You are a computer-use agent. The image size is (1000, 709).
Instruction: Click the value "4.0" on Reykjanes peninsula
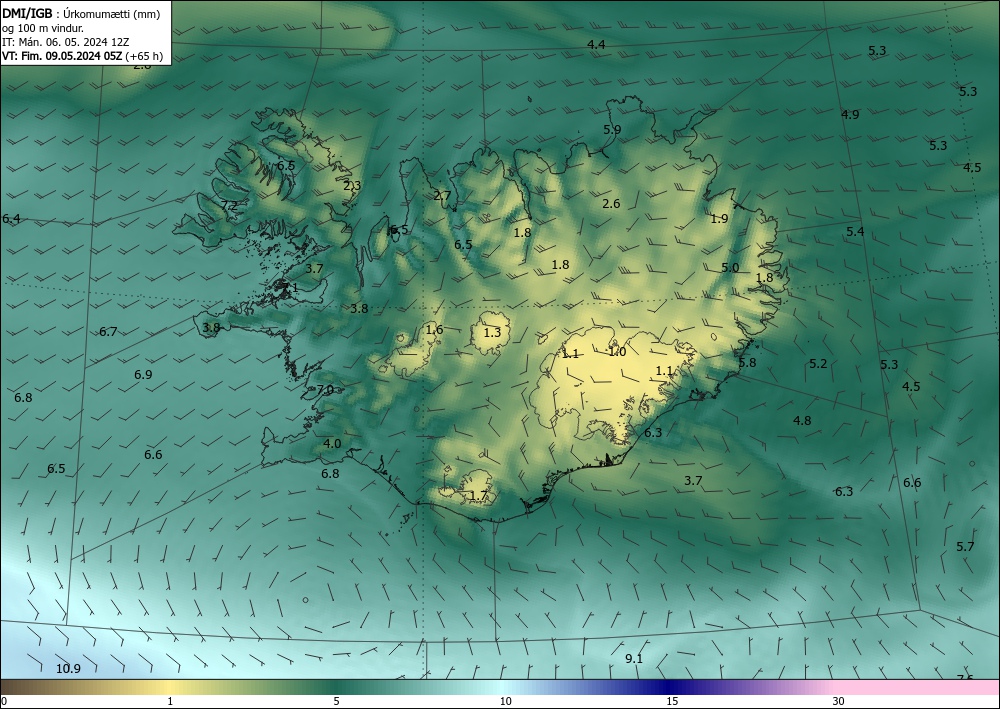pyautogui.click(x=332, y=444)
